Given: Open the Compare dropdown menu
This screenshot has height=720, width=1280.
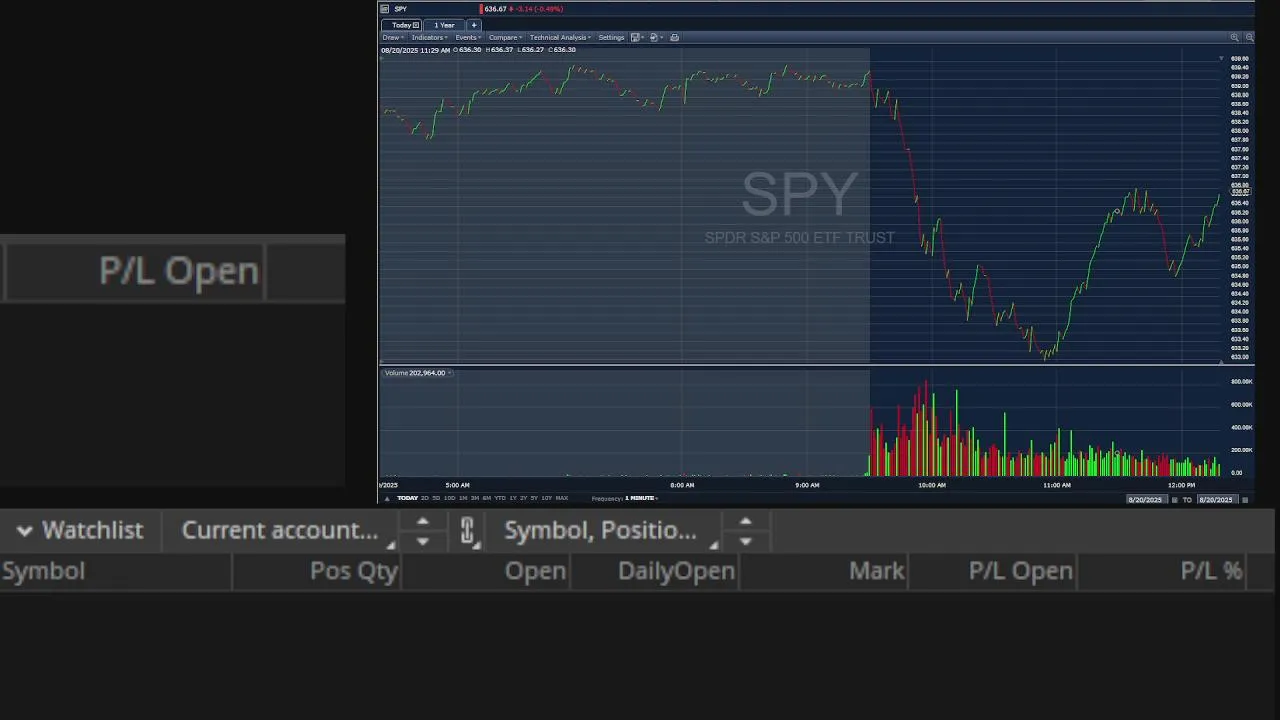Looking at the screenshot, I should click(505, 37).
